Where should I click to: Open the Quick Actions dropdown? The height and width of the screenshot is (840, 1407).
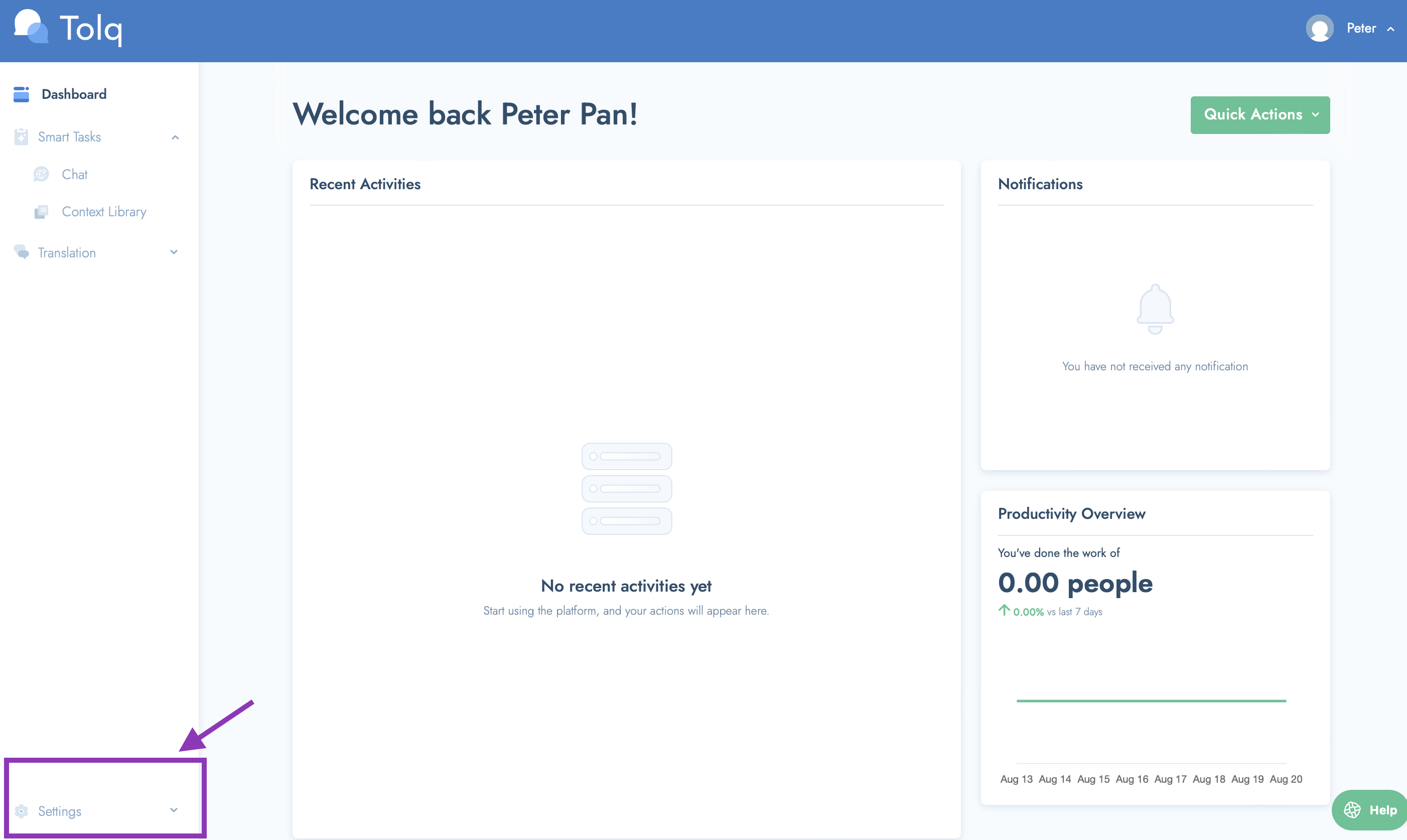point(1260,115)
